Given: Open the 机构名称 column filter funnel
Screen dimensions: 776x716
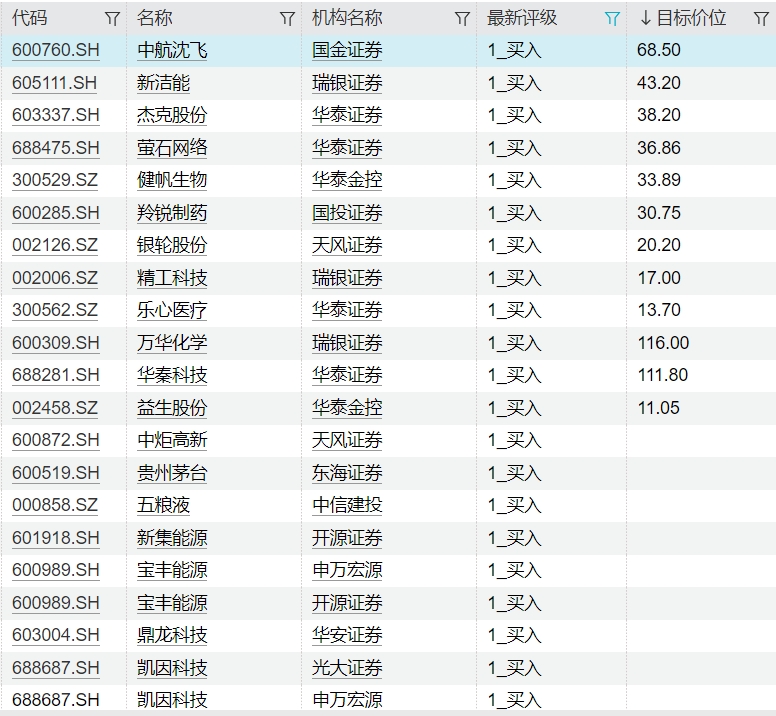Looking at the screenshot, I should pyautogui.click(x=462, y=19).
